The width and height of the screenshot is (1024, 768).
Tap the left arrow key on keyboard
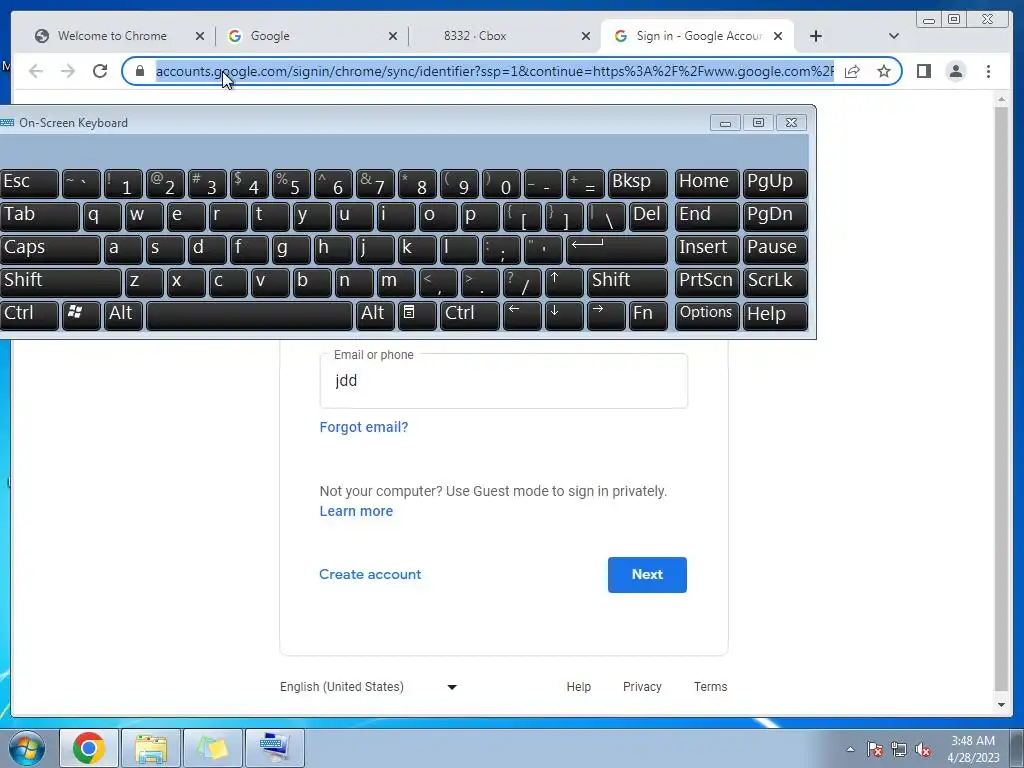tap(522, 315)
